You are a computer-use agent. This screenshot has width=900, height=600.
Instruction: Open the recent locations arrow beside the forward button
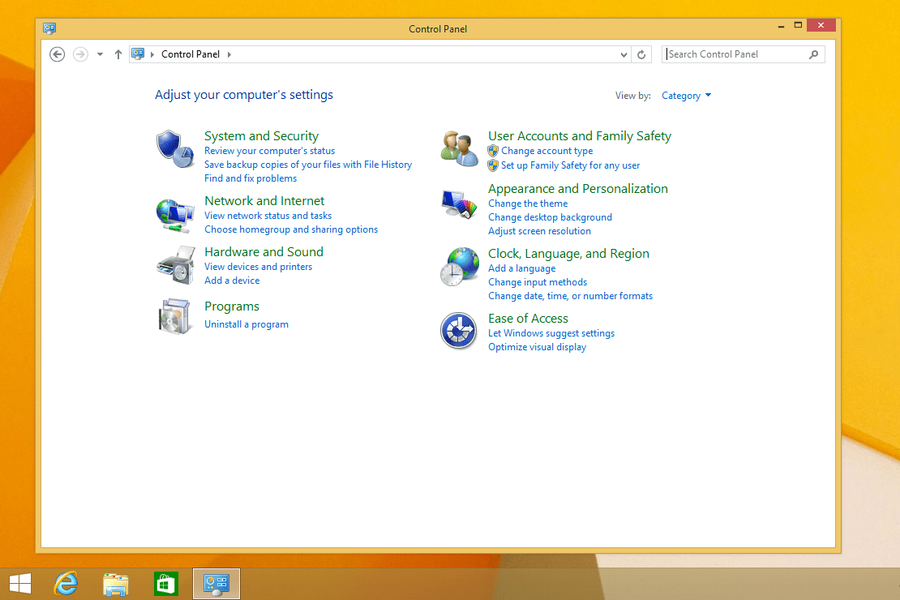click(100, 55)
